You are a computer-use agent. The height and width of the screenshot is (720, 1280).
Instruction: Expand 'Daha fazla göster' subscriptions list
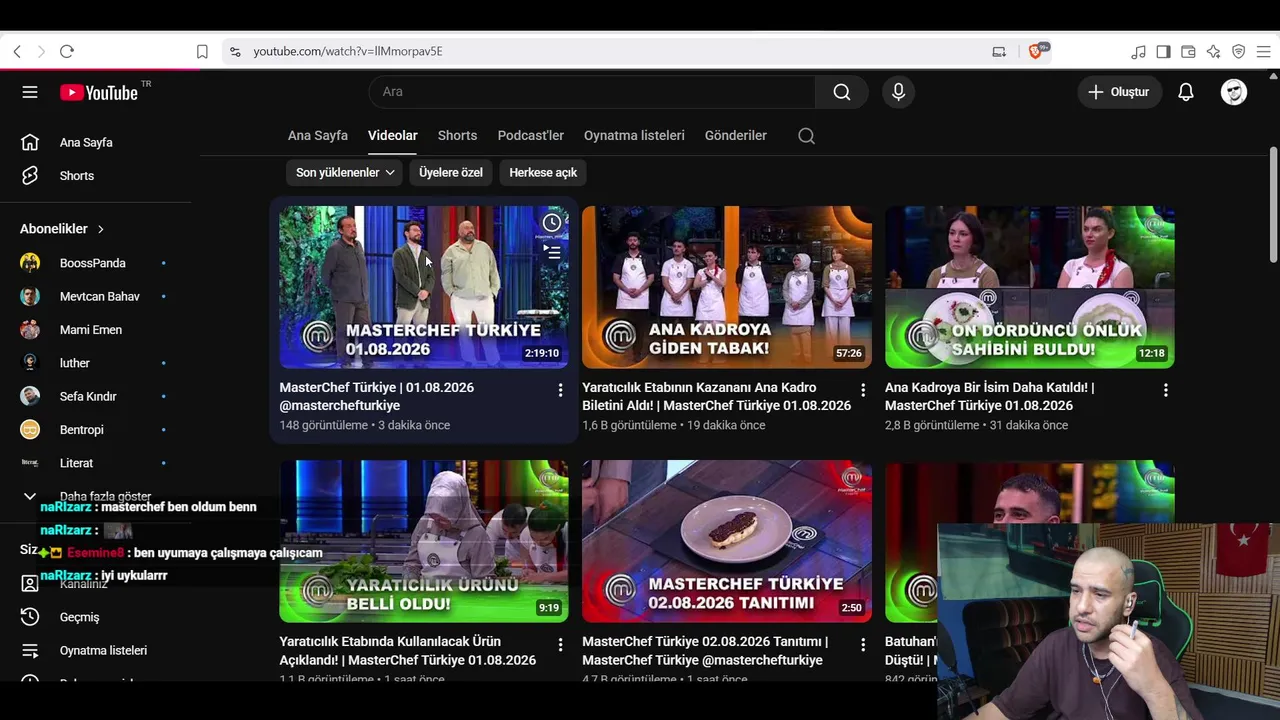96,496
